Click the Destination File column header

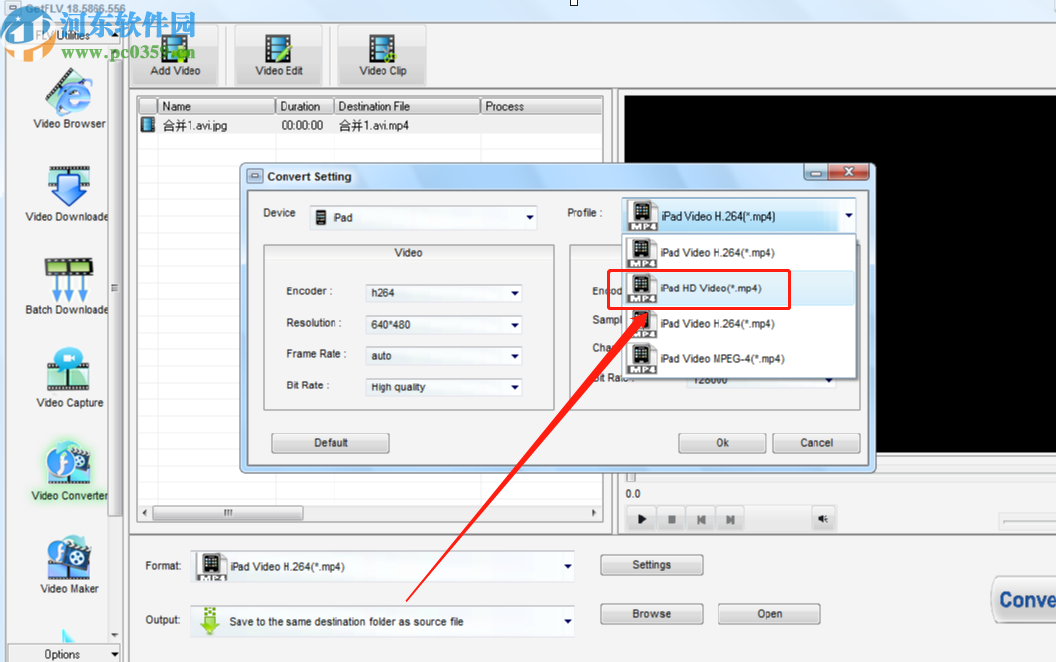407,106
